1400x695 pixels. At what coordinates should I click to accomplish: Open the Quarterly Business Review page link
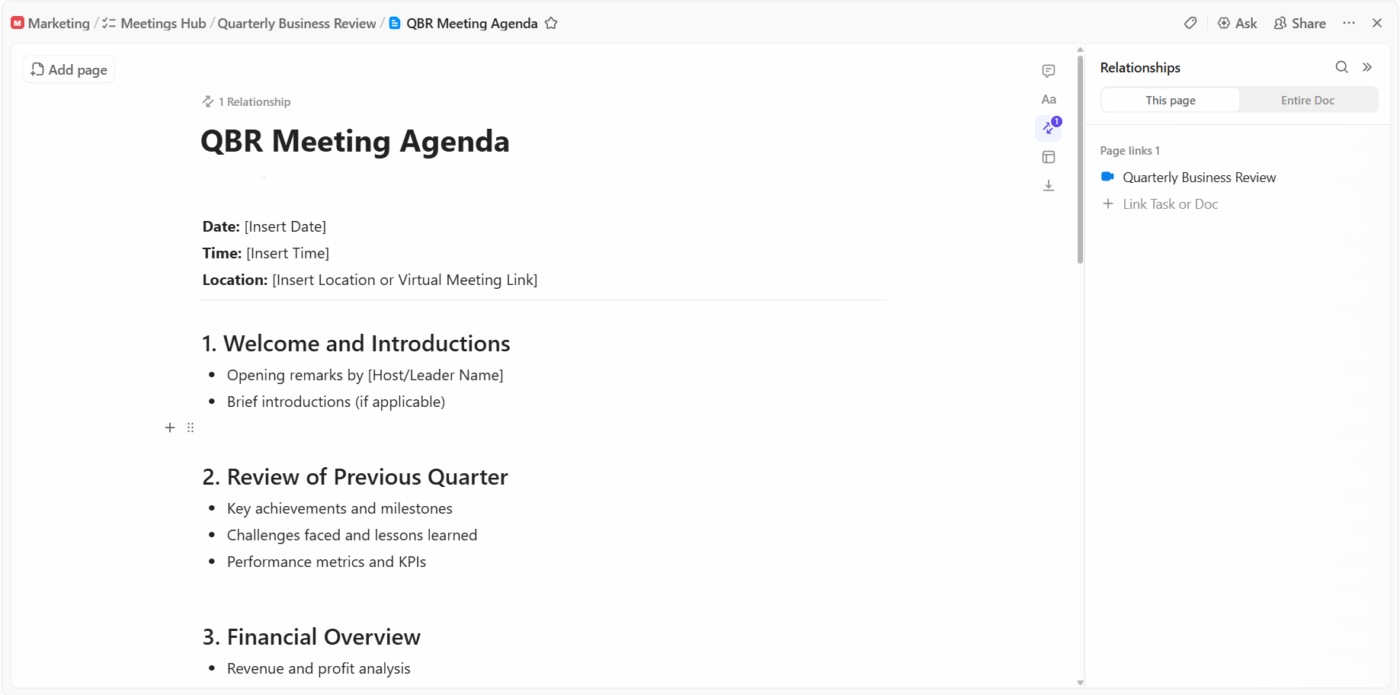[1200, 177]
